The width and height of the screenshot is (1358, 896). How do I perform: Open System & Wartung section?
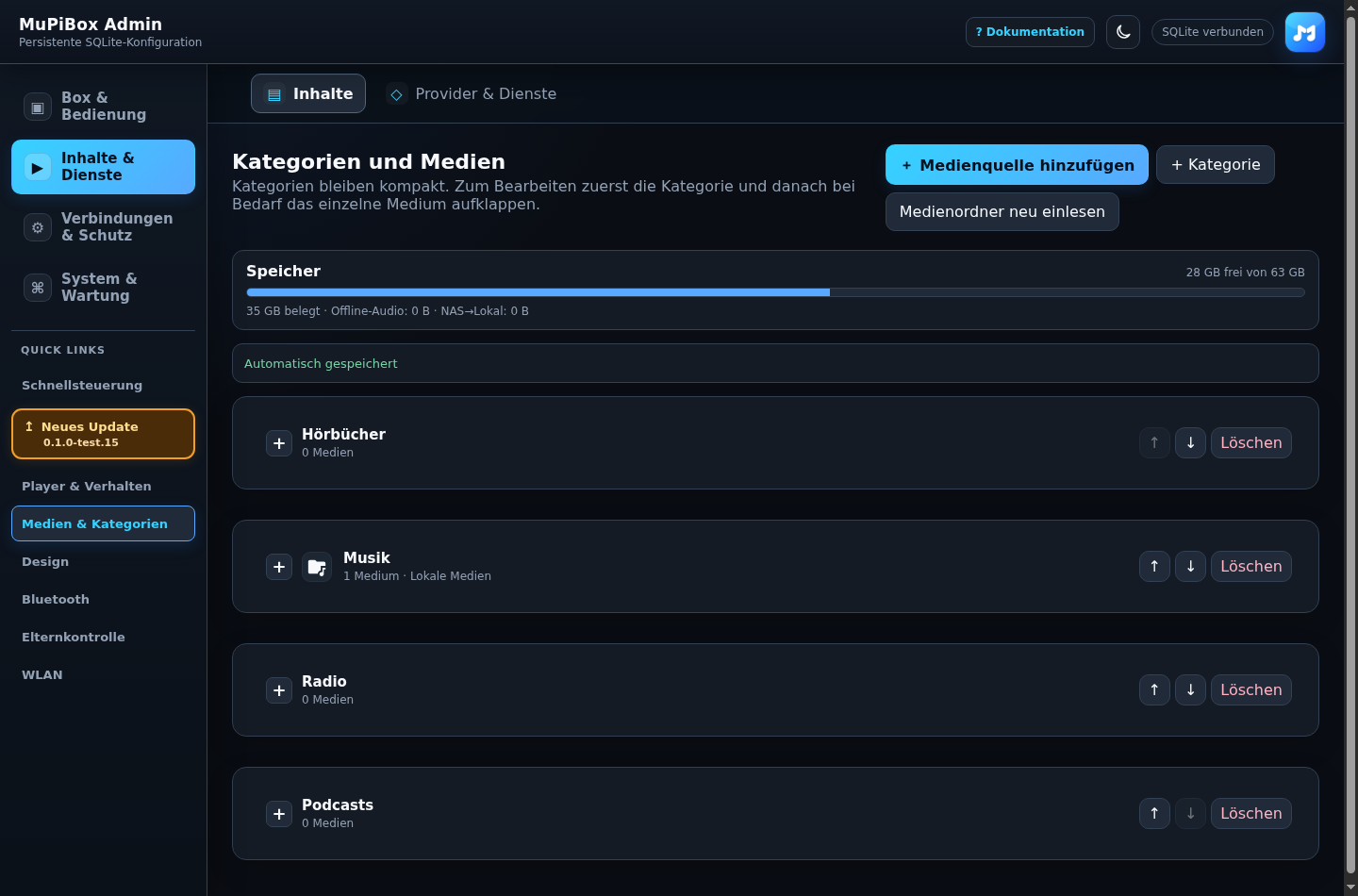(x=104, y=288)
